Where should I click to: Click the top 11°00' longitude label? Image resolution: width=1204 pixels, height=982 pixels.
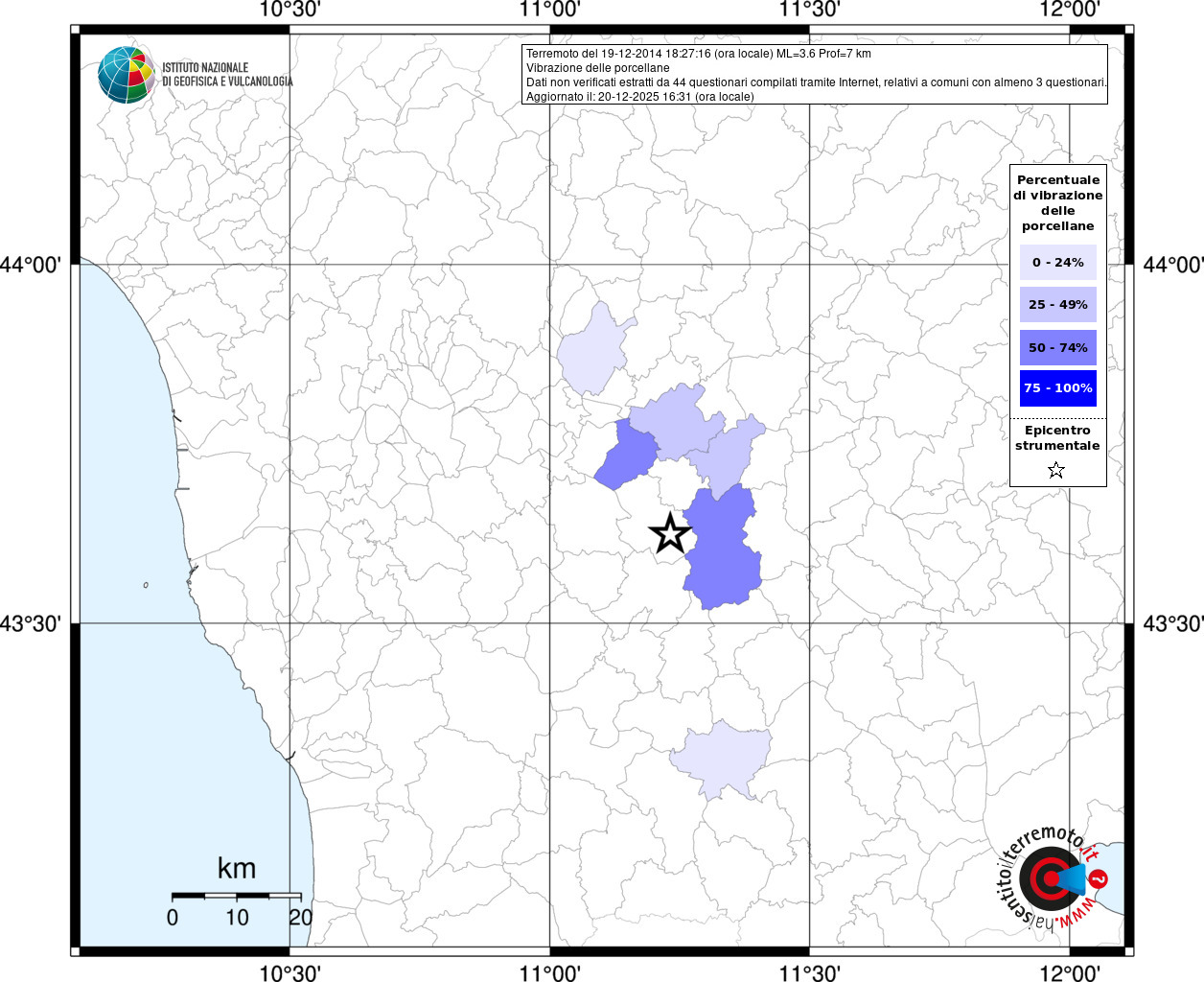click(550, 10)
